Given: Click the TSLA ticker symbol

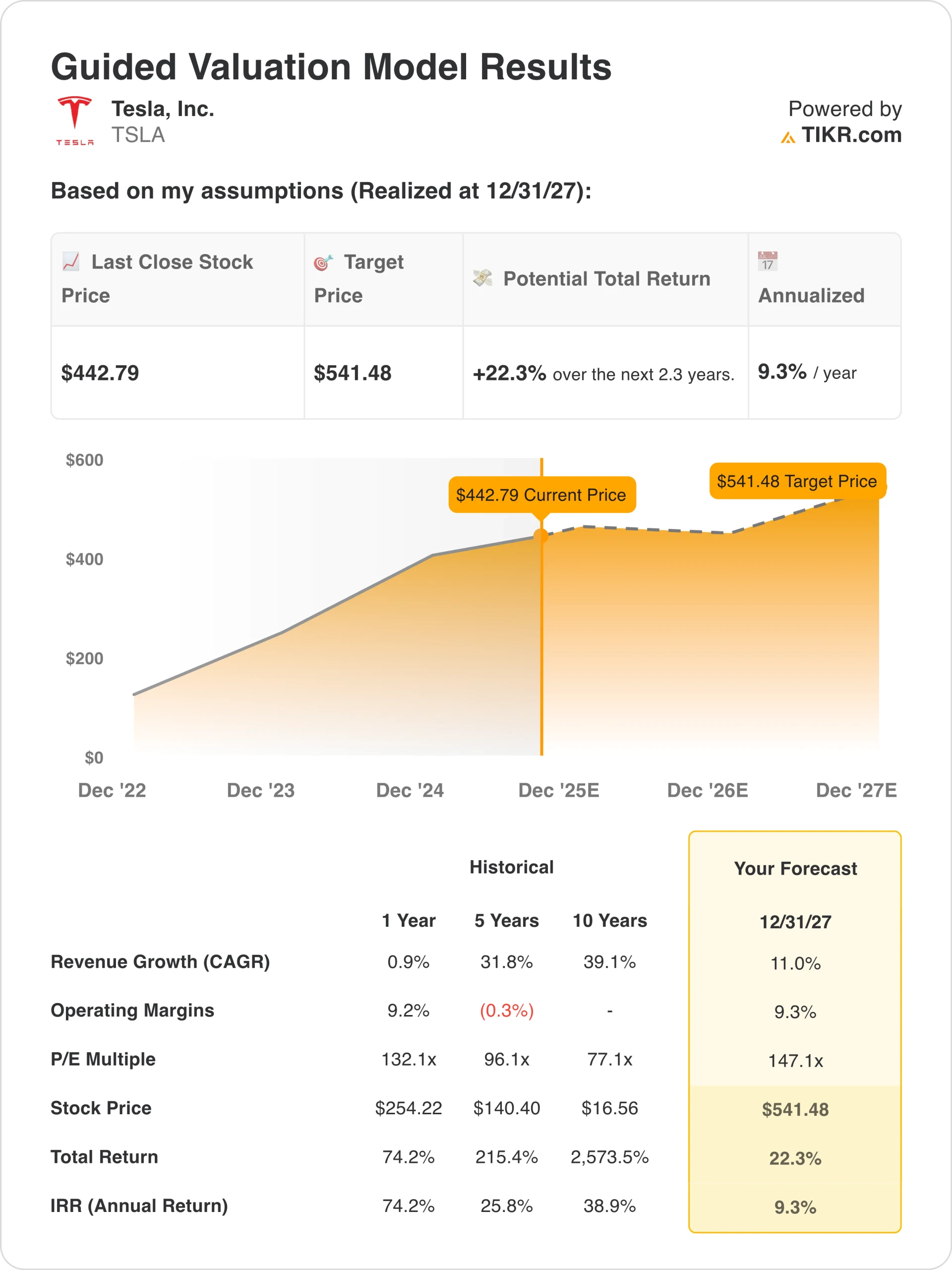Looking at the screenshot, I should click(138, 135).
